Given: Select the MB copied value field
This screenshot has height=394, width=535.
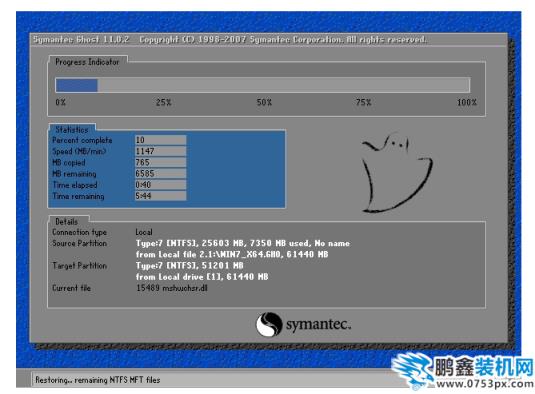Looking at the screenshot, I should 160,162.
